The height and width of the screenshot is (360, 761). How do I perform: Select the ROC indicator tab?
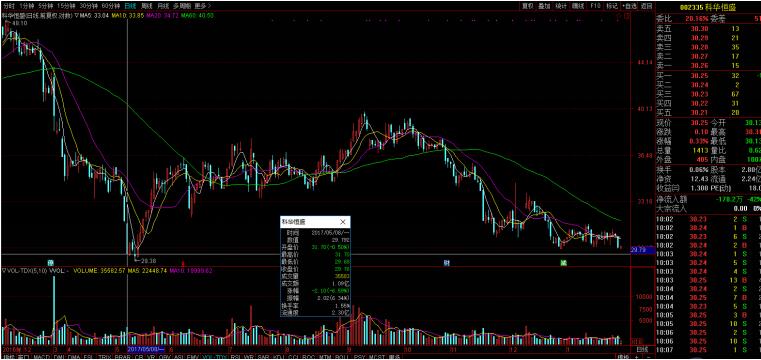308,356
